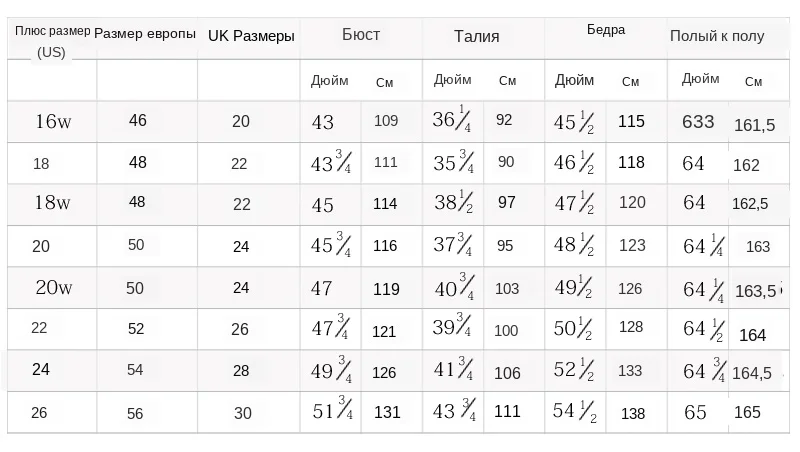Click the "Плюс размер (US)" column header
Image resolution: width=800 pixels, height=452 pixels.
(x=51, y=41)
